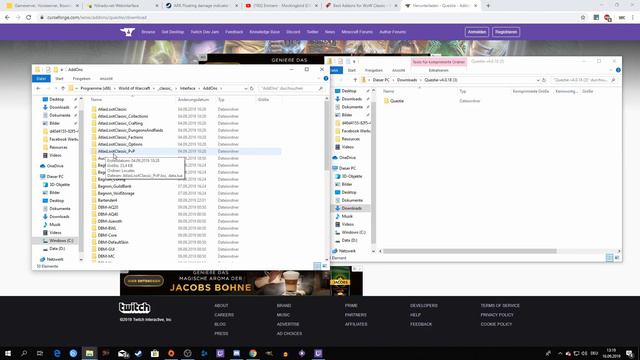Click the Registrieren button
The width and height of the screenshot is (640, 360).
point(506,32)
